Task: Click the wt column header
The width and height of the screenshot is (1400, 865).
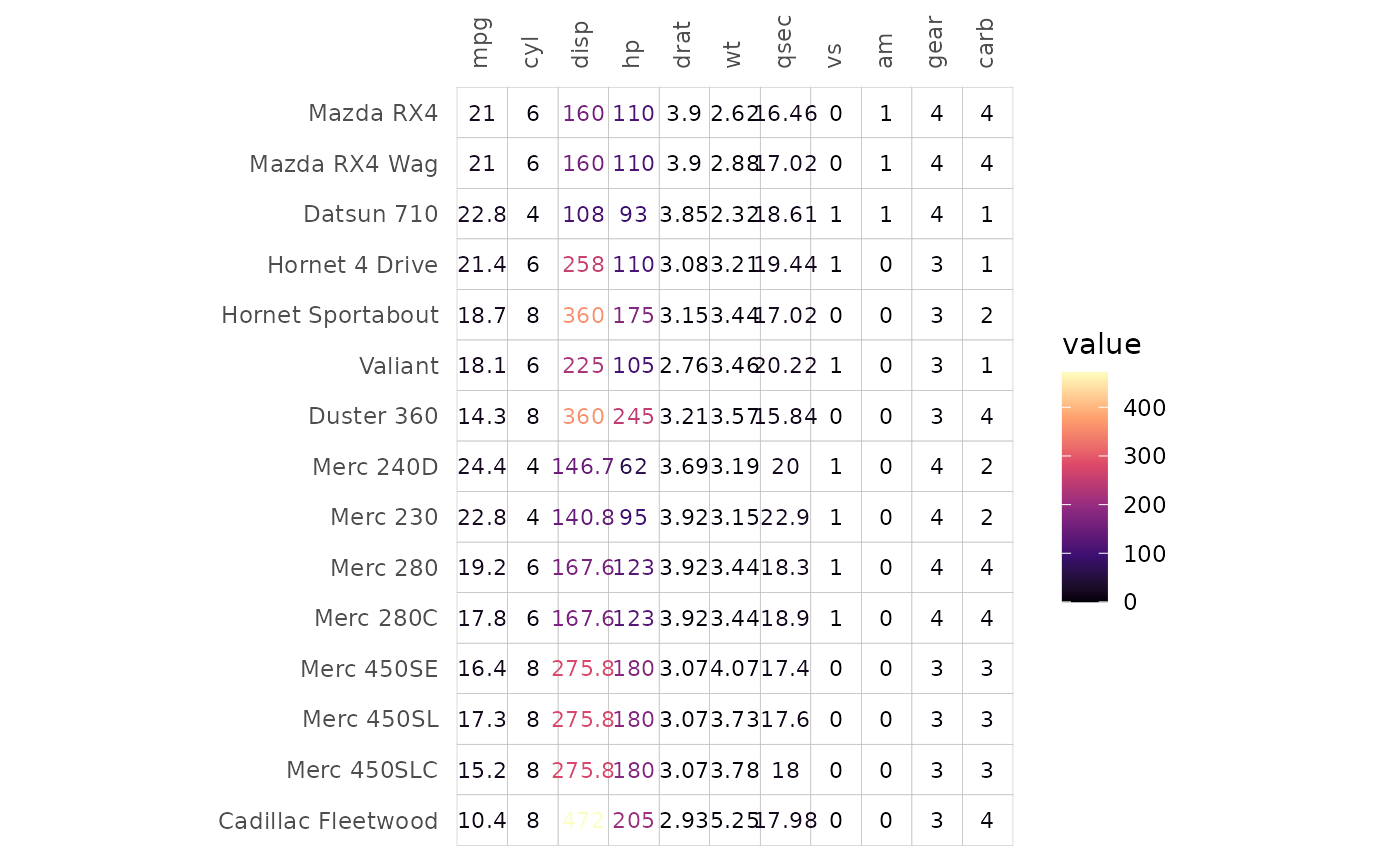Action: coord(733,55)
